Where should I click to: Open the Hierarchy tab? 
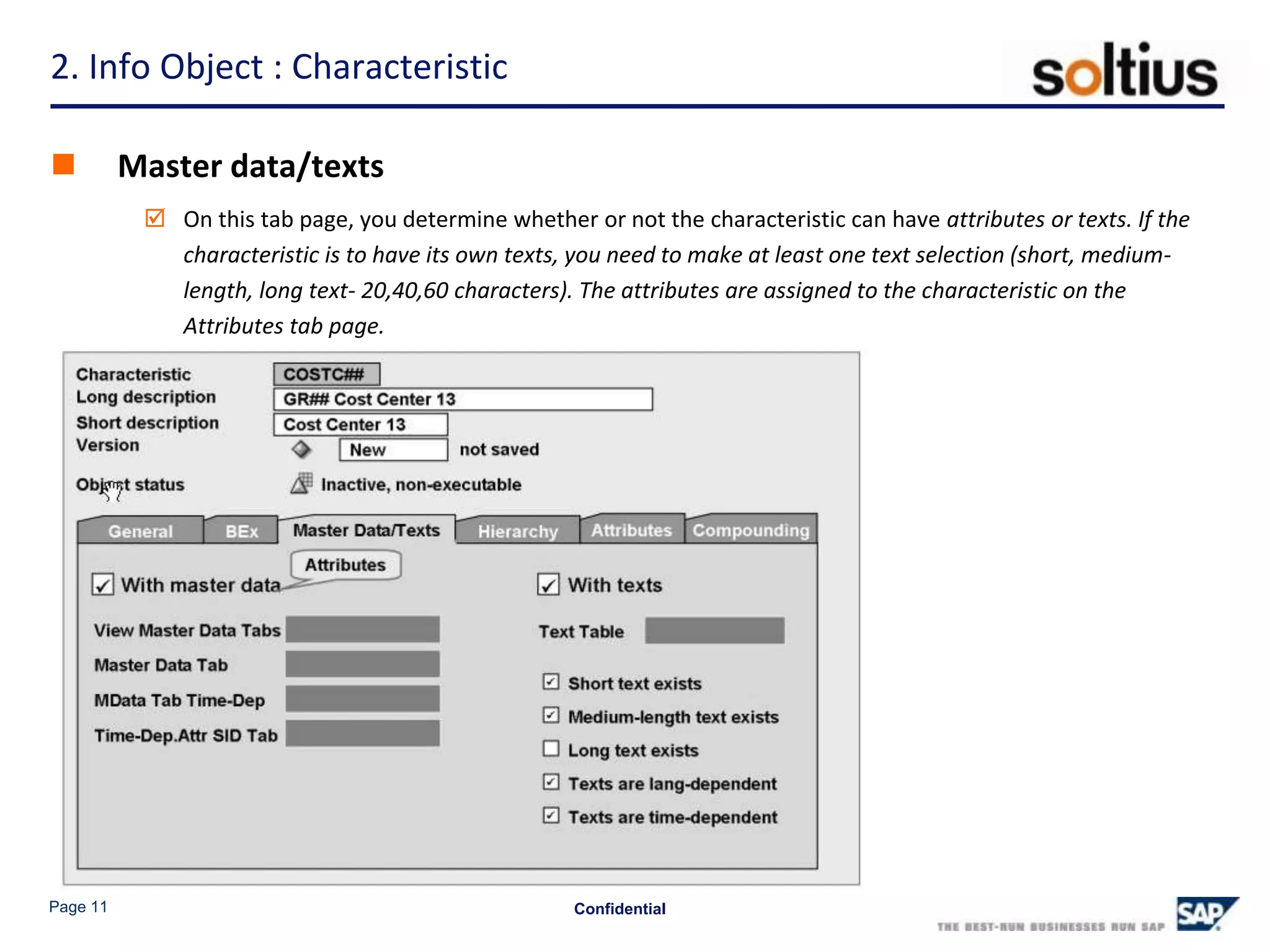518,531
